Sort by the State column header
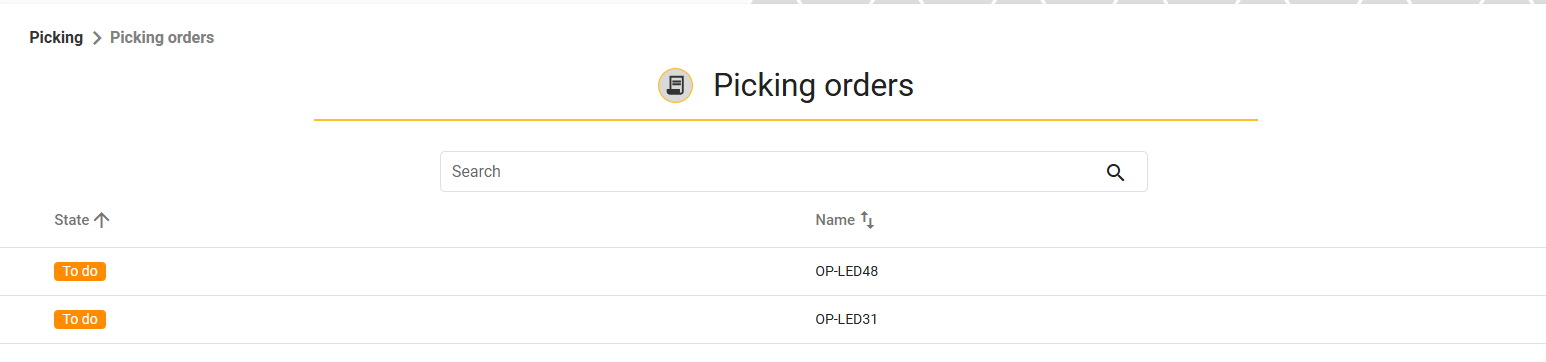 pyautogui.click(x=72, y=220)
